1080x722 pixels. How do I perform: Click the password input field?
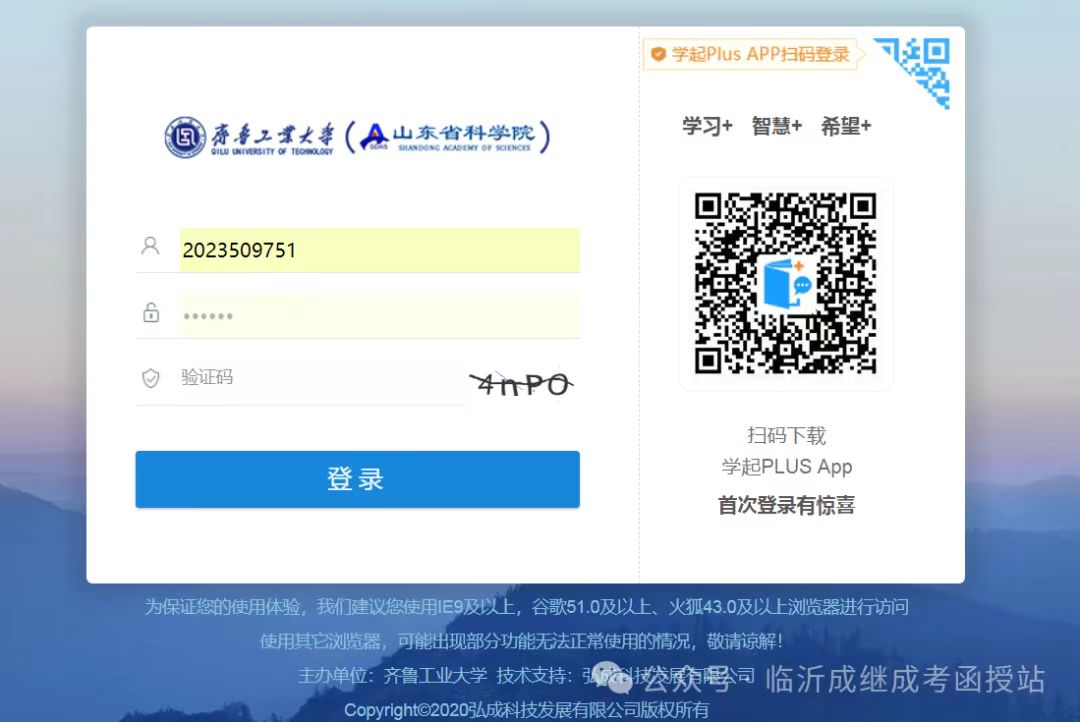[380, 316]
